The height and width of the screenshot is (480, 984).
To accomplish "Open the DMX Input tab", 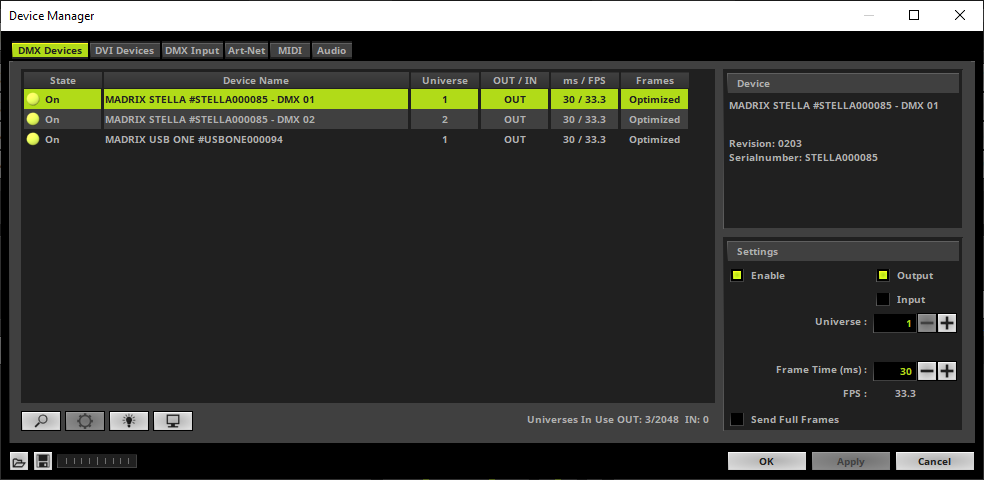I will tap(192, 51).
